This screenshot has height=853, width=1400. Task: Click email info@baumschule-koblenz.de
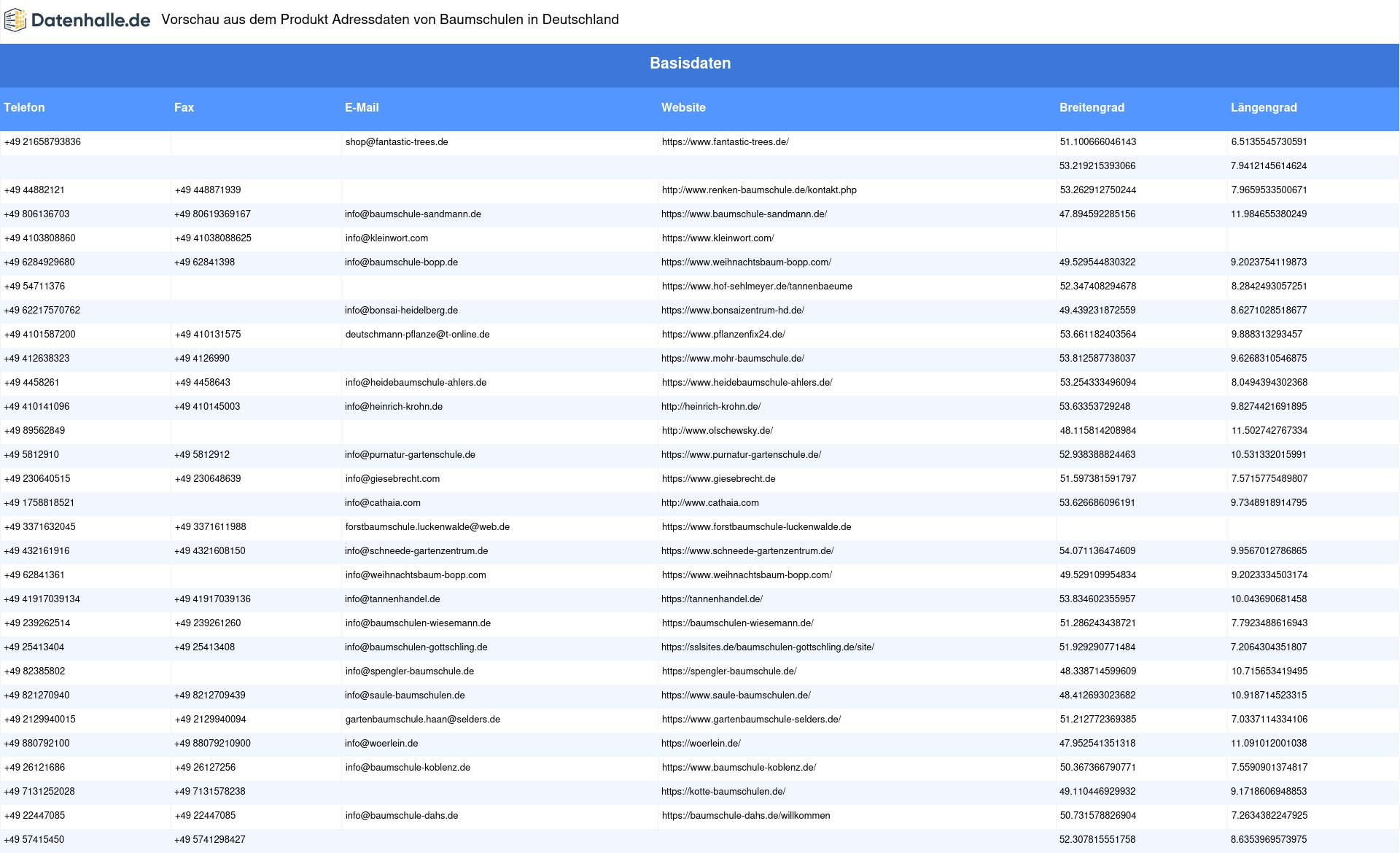coord(408,768)
